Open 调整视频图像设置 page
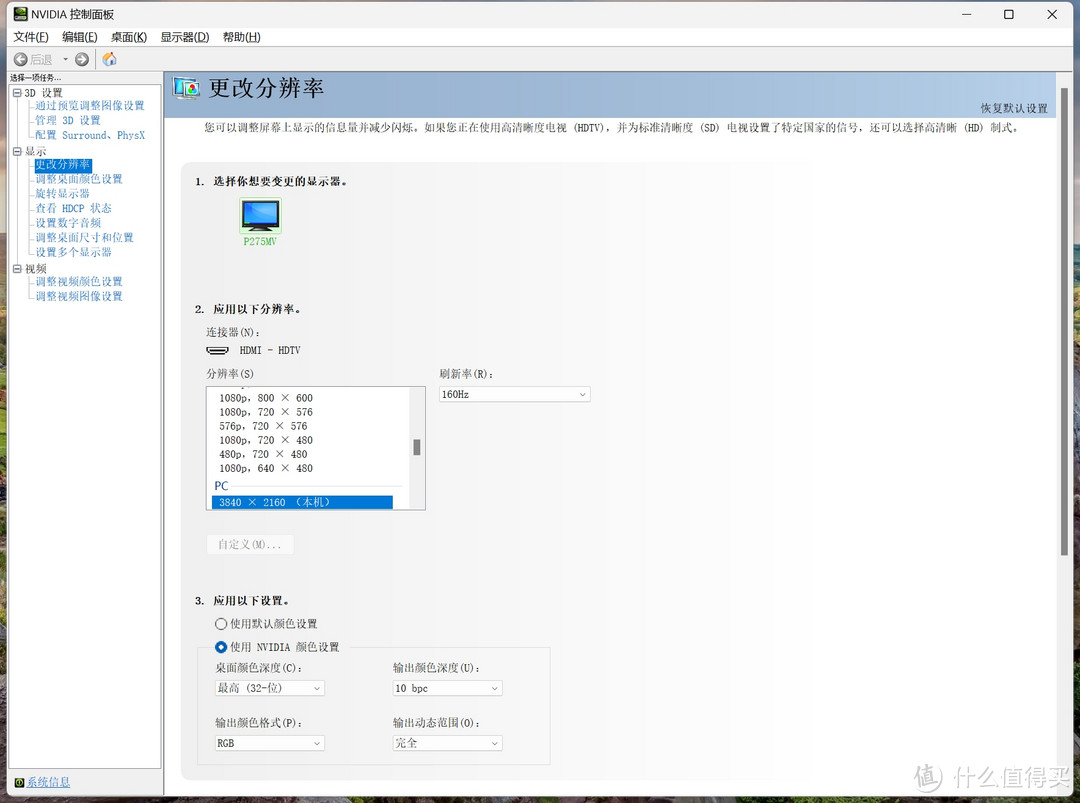This screenshot has width=1080, height=803. 79,296
